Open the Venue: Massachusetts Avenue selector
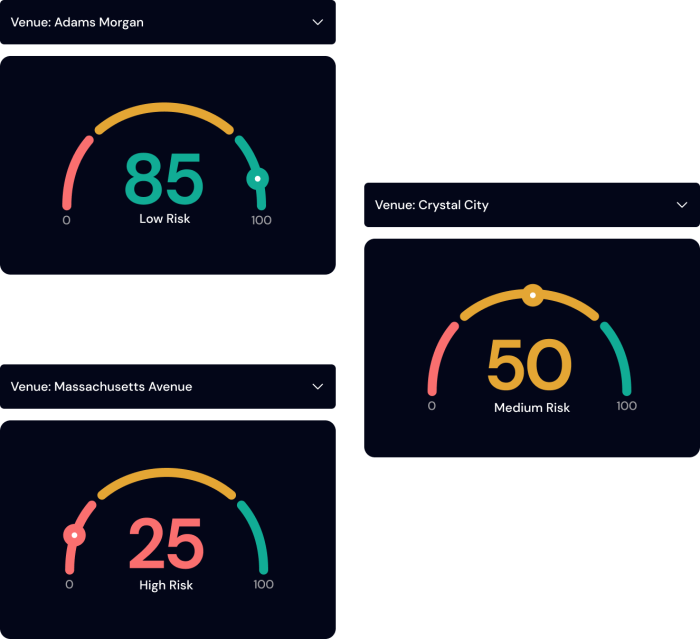The height and width of the screenshot is (639, 700). [x=168, y=386]
